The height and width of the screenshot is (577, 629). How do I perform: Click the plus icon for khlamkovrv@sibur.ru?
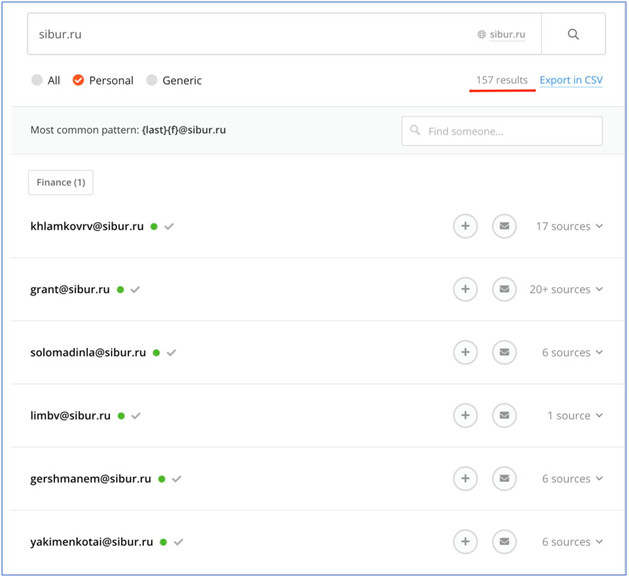coord(465,227)
